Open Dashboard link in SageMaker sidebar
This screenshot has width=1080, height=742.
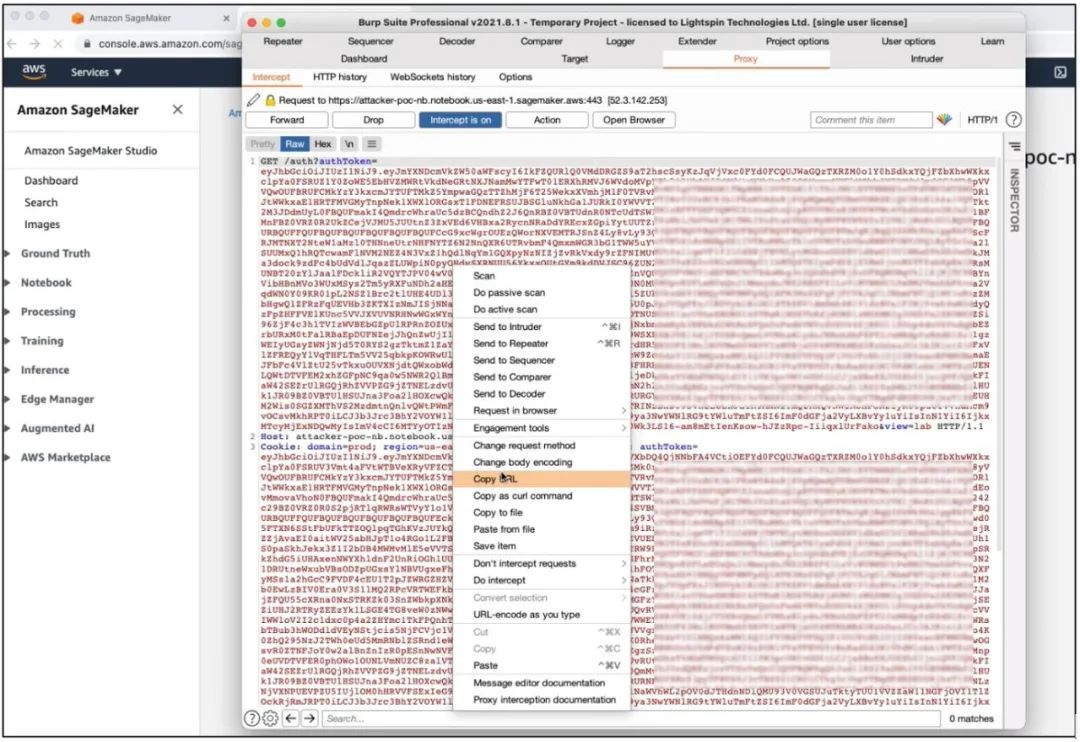coord(51,181)
